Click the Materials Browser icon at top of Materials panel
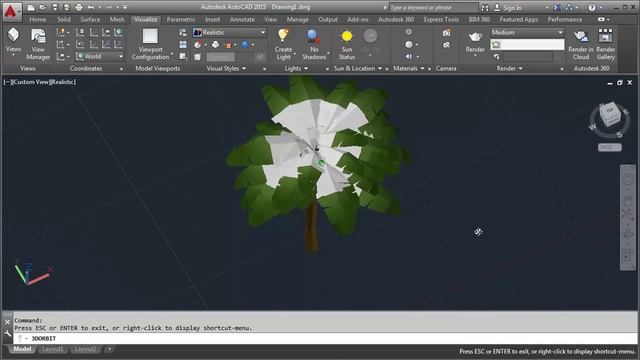This screenshot has width=640, height=360. coord(409,31)
